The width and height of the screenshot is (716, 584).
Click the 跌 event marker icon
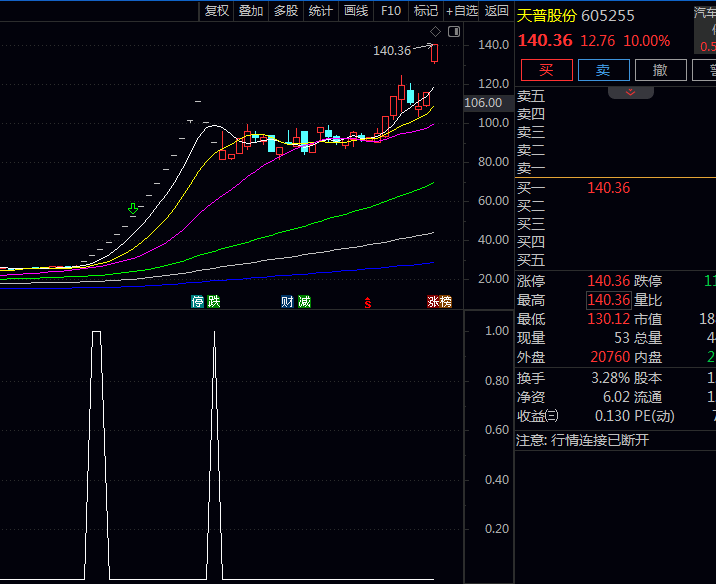point(213,301)
